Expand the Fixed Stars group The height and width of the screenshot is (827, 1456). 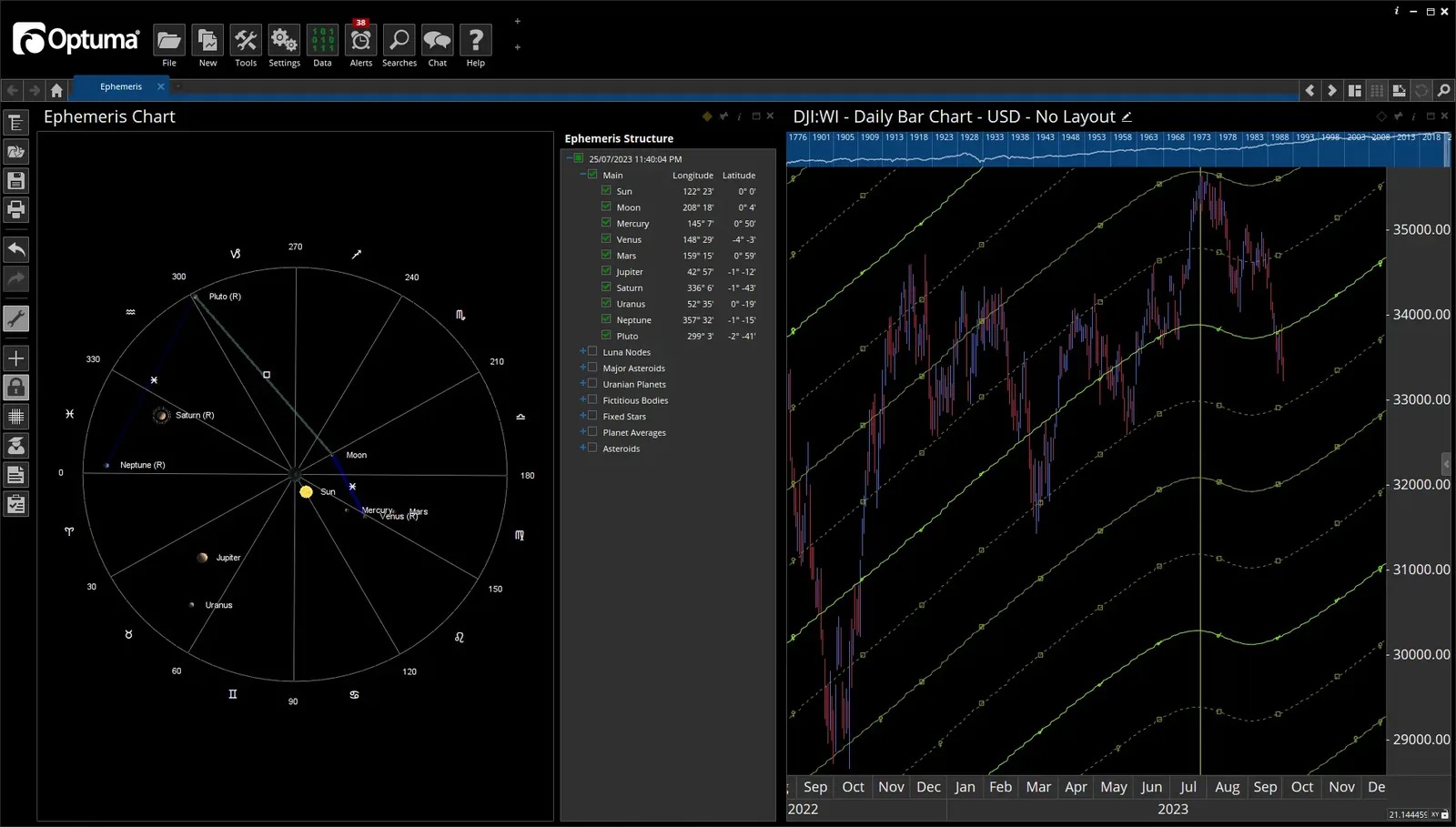click(583, 416)
